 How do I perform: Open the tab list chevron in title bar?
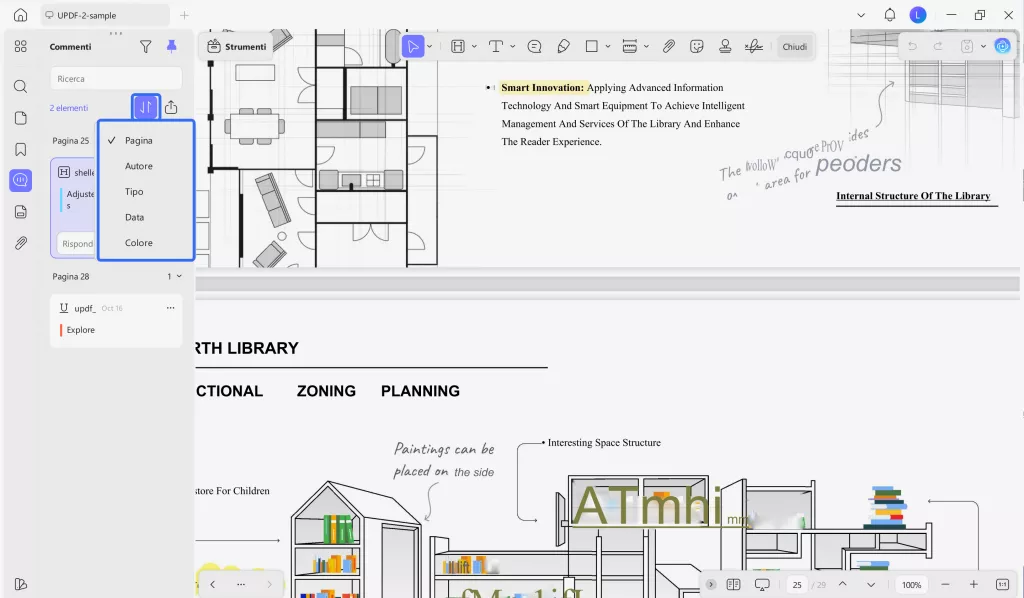(861, 15)
